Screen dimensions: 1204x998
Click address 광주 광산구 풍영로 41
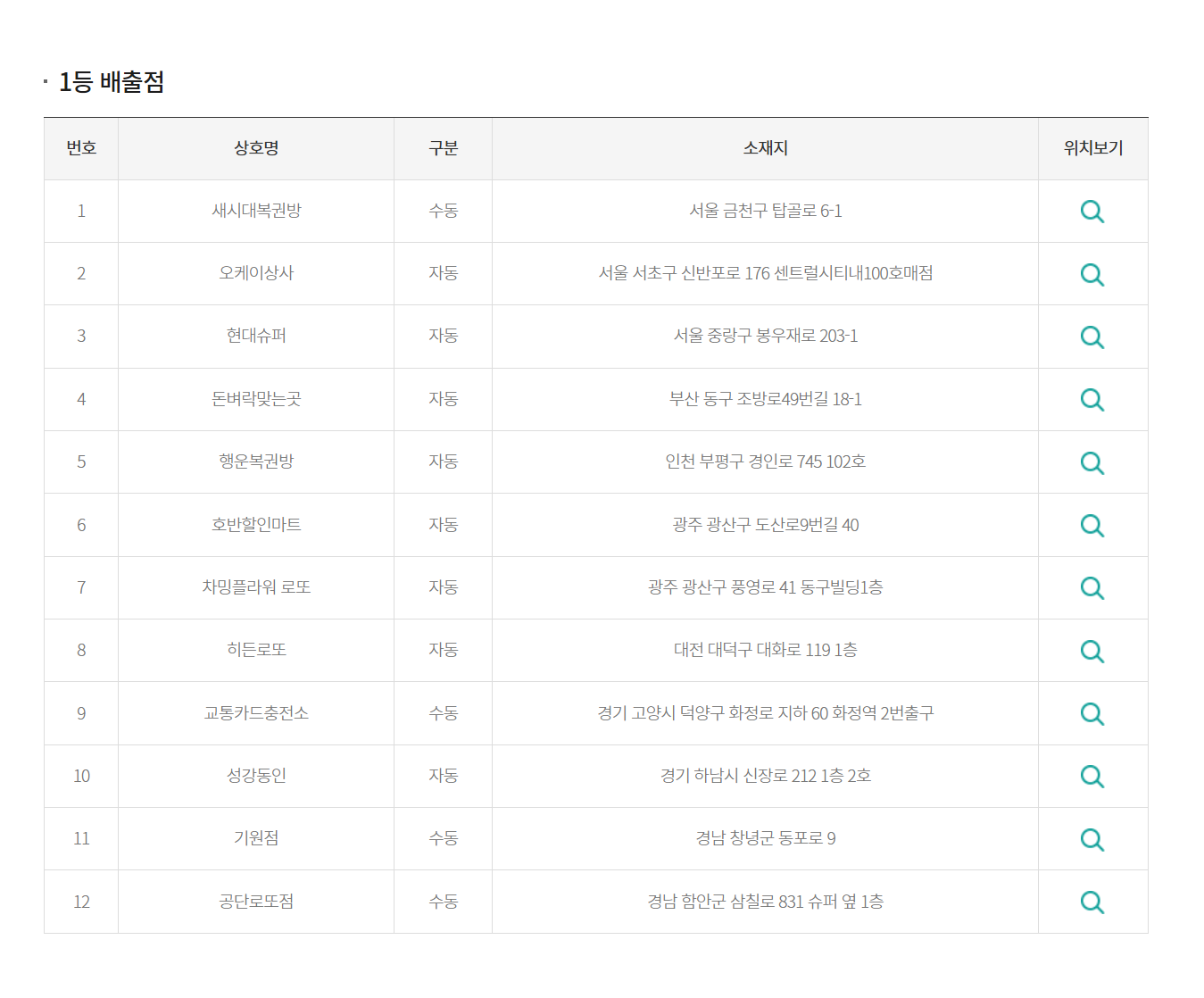click(x=721, y=587)
